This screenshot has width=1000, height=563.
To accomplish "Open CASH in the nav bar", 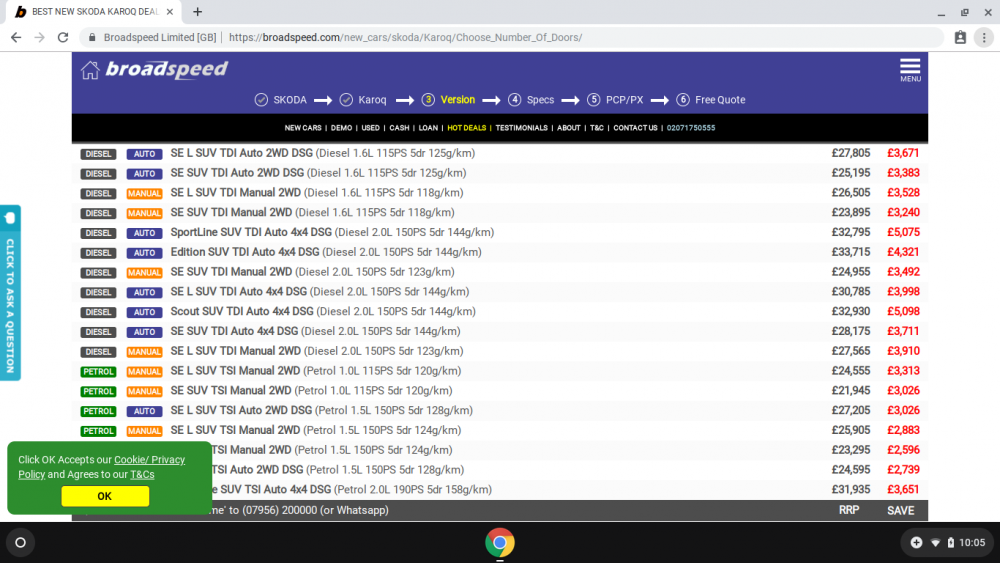I will tap(399, 128).
